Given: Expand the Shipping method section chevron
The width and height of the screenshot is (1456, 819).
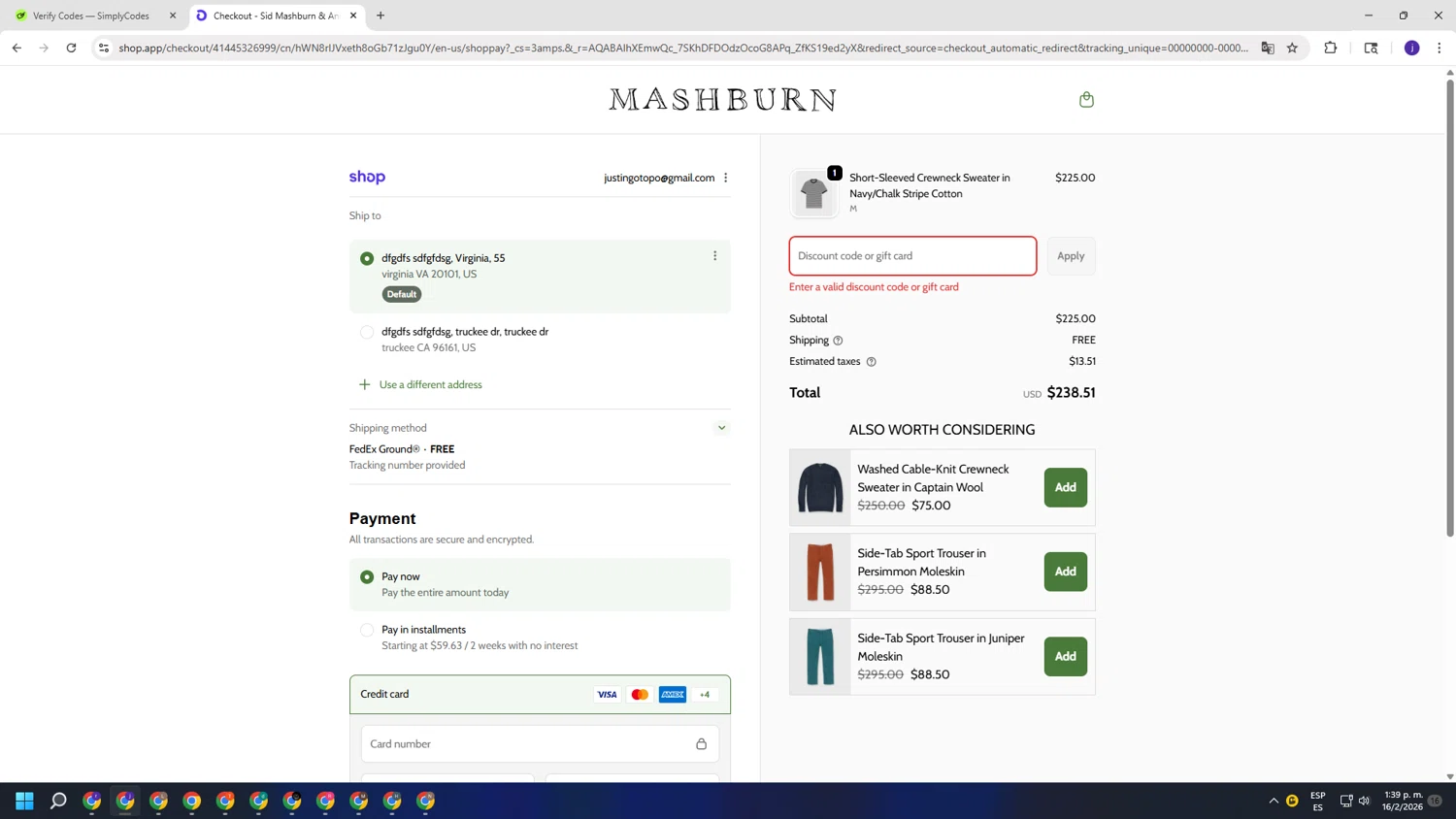Looking at the screenshot, I should tap(721, 428).
